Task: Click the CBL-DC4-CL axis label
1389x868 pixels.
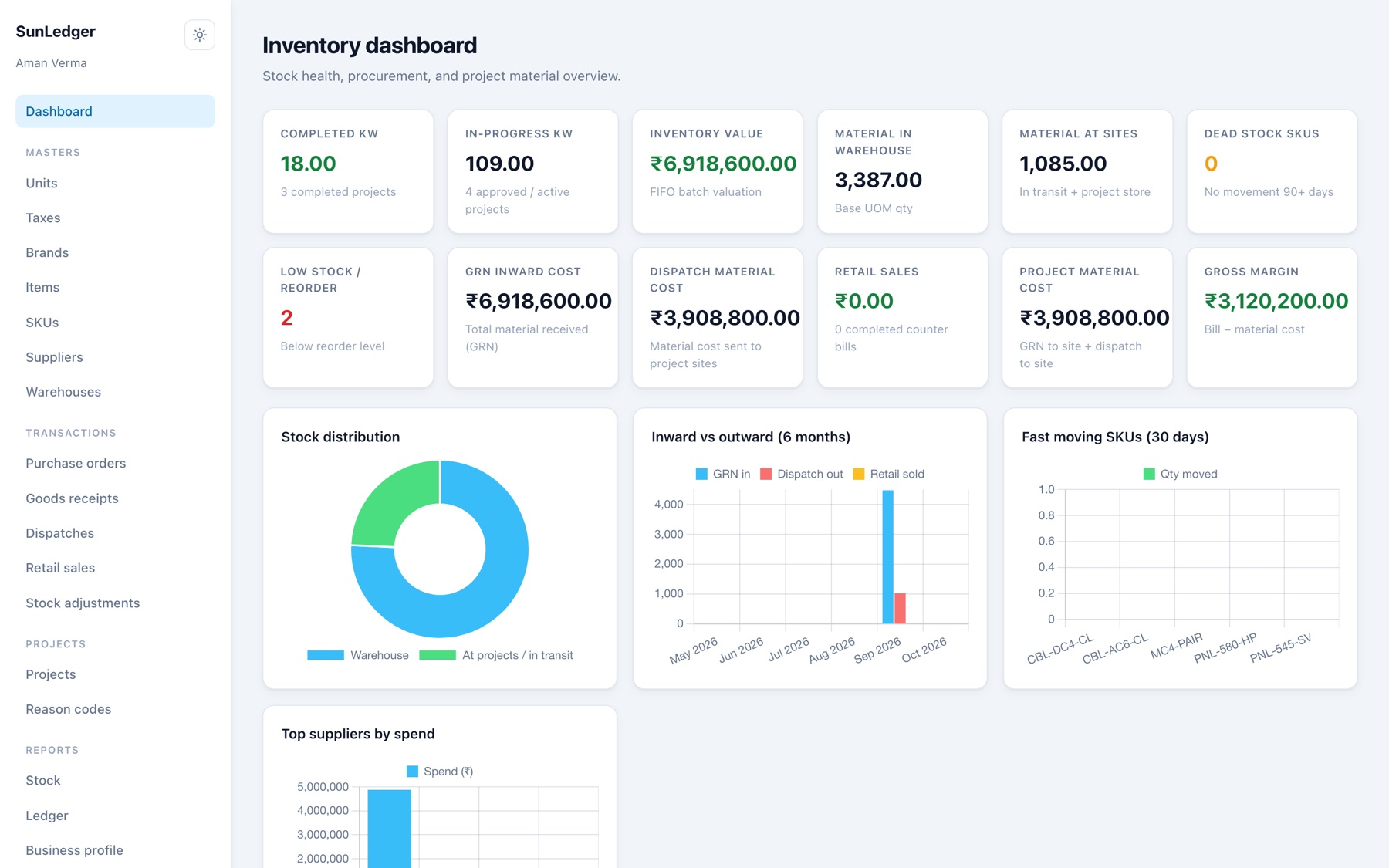Action: 1060,648
